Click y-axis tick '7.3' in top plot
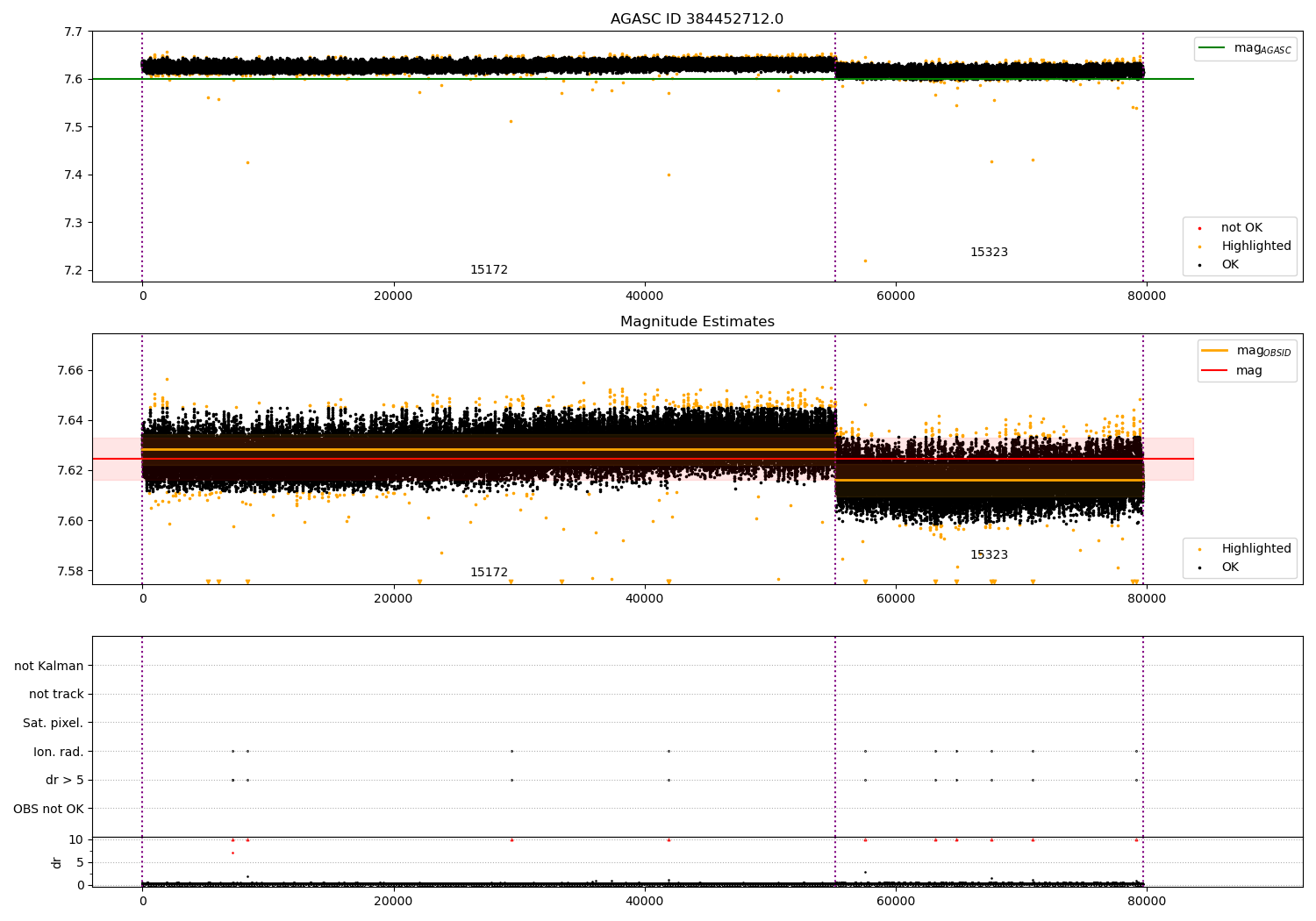This screenshot has width=1316, height=921. coord(74,223)
